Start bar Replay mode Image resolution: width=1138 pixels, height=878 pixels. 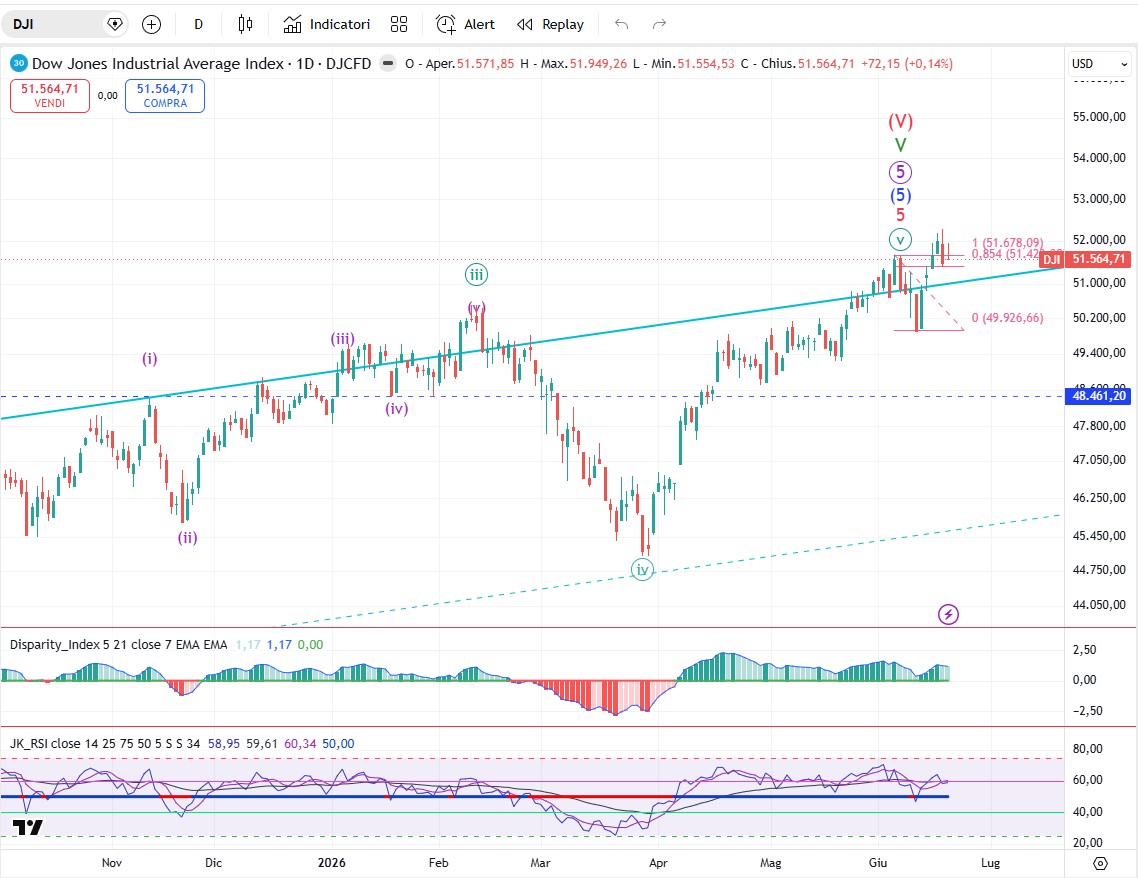pyautogui.click(x=550, y=25)
